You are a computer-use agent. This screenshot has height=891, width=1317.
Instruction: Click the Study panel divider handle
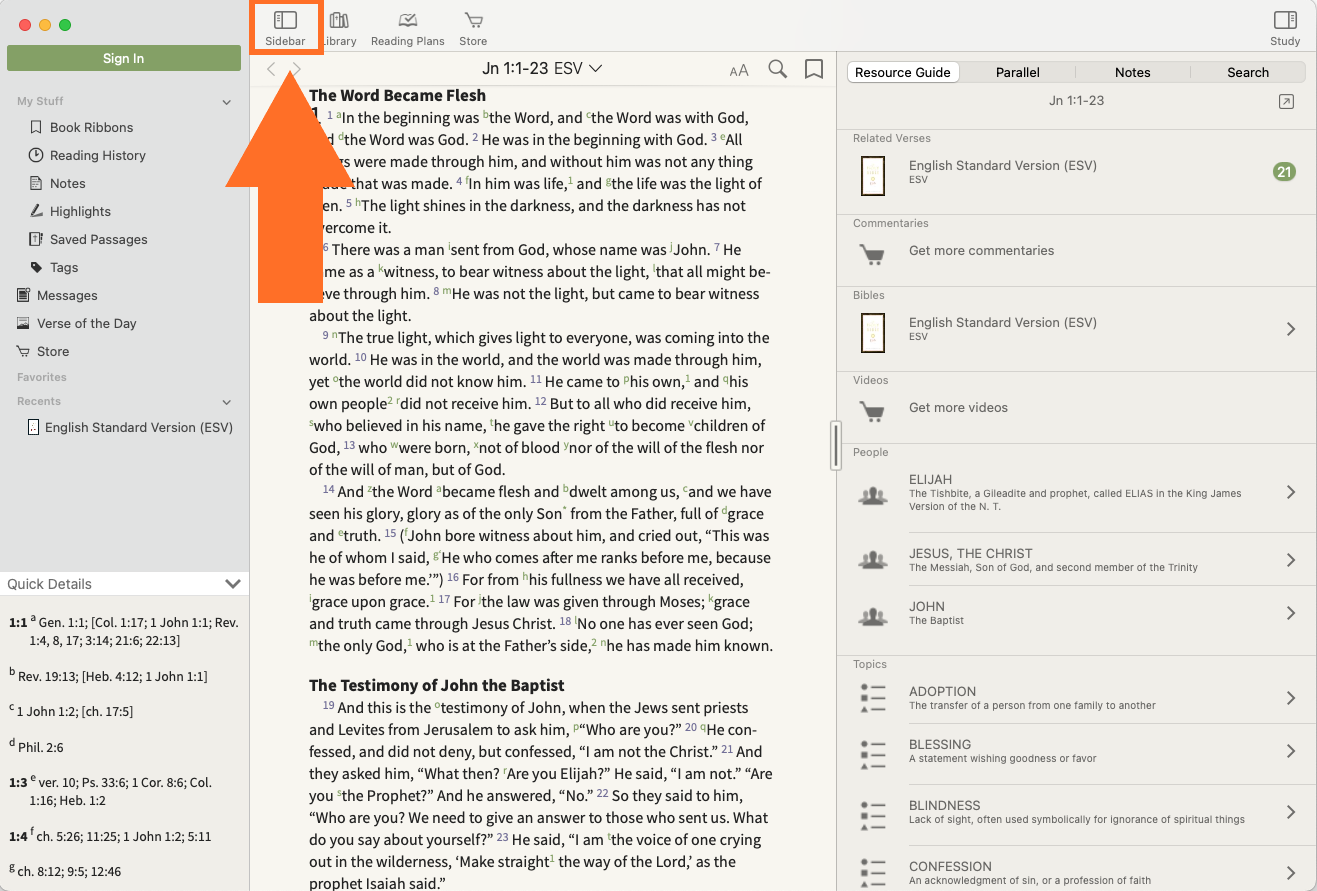click(x=836, y=445)
